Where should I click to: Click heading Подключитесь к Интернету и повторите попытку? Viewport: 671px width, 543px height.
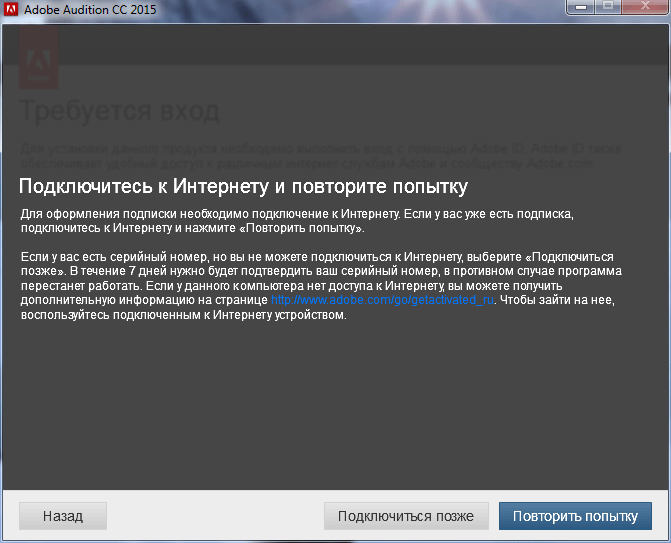tap(243, 187)
